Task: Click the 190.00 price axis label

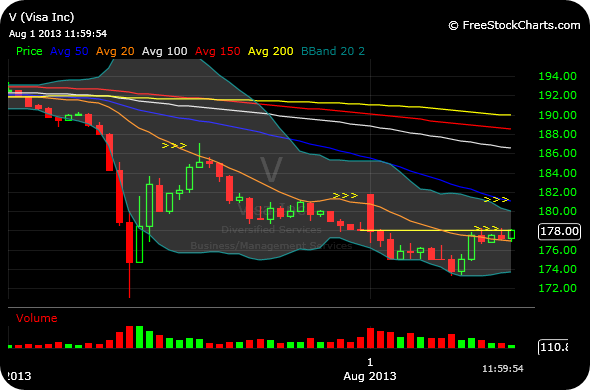Action: pos(558,115)
